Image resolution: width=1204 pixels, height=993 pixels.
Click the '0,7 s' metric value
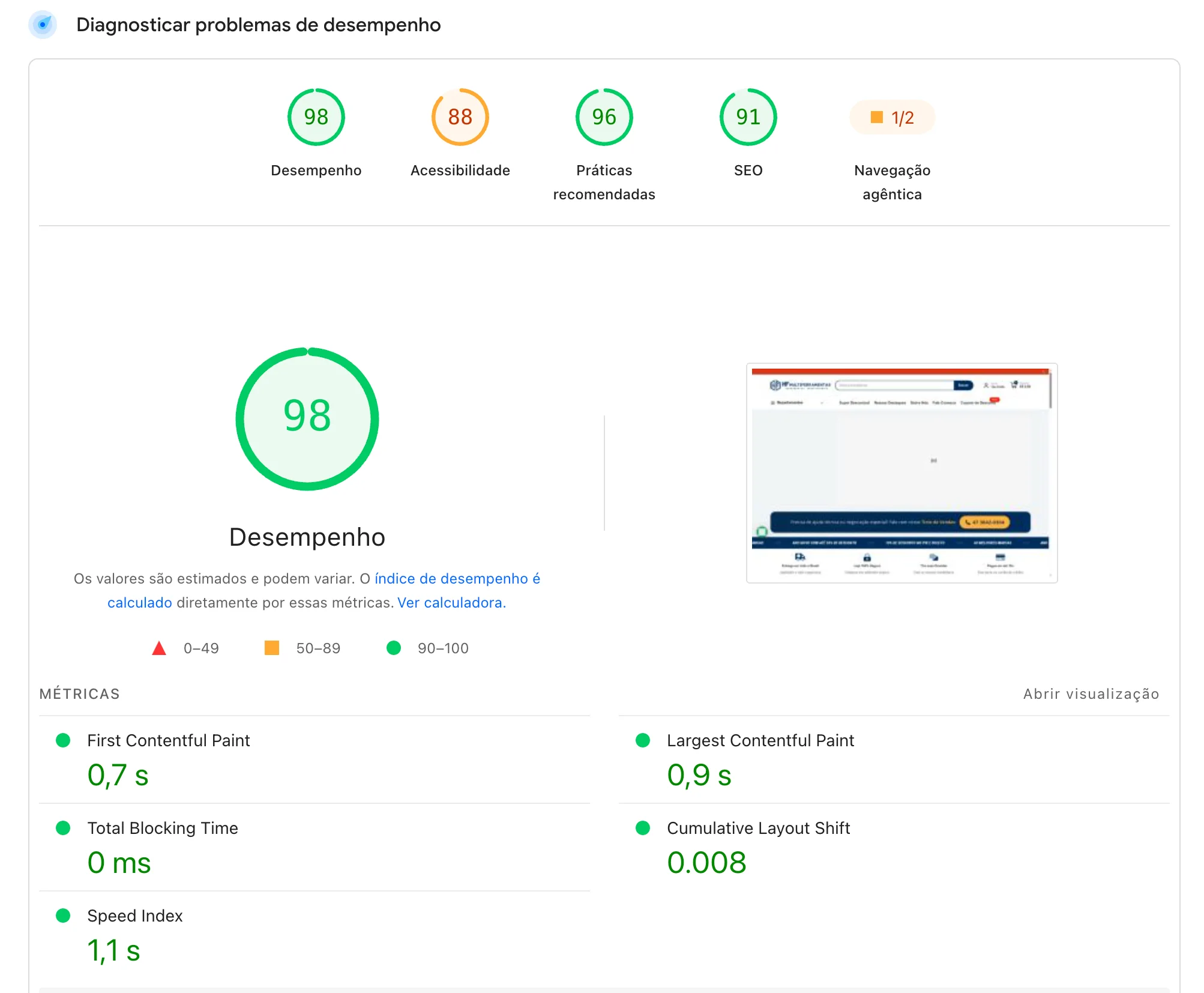pyautogui.click(x=118, y=775)
